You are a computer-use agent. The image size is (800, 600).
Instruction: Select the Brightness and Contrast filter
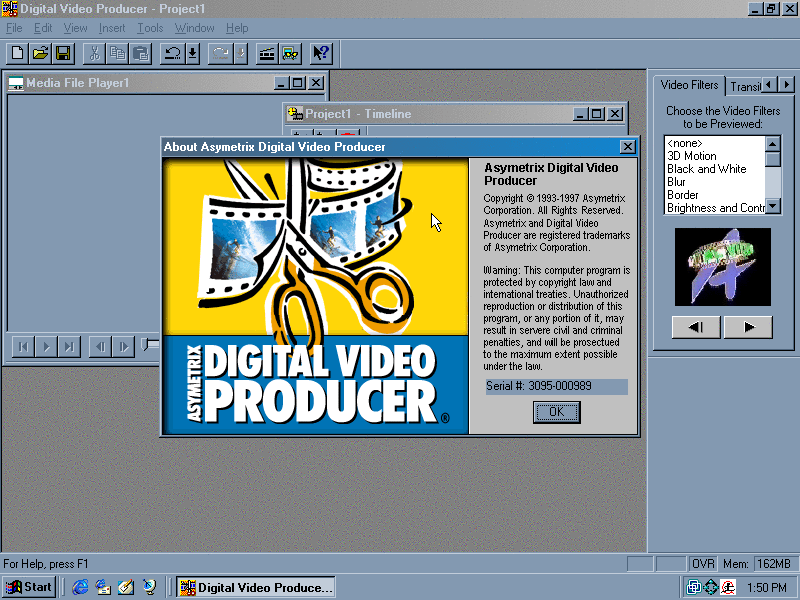click(x=715, y=208)
